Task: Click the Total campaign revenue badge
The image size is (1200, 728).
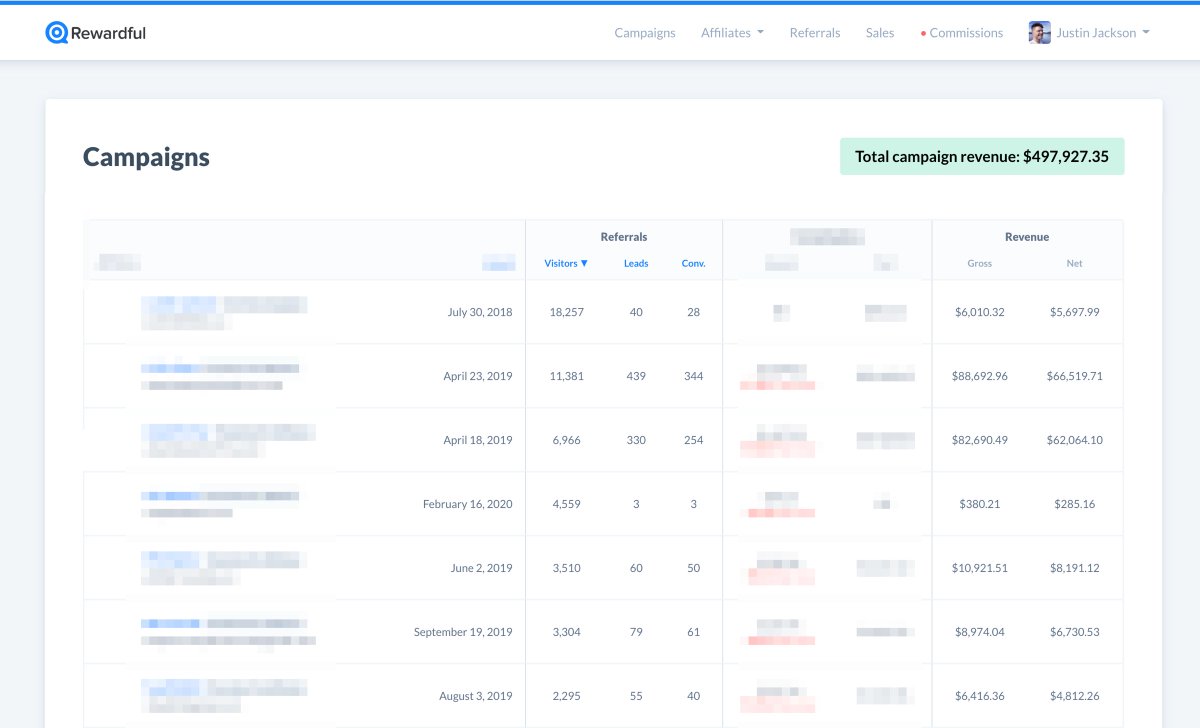Action: pyautogui.click(x=981, y=157)
